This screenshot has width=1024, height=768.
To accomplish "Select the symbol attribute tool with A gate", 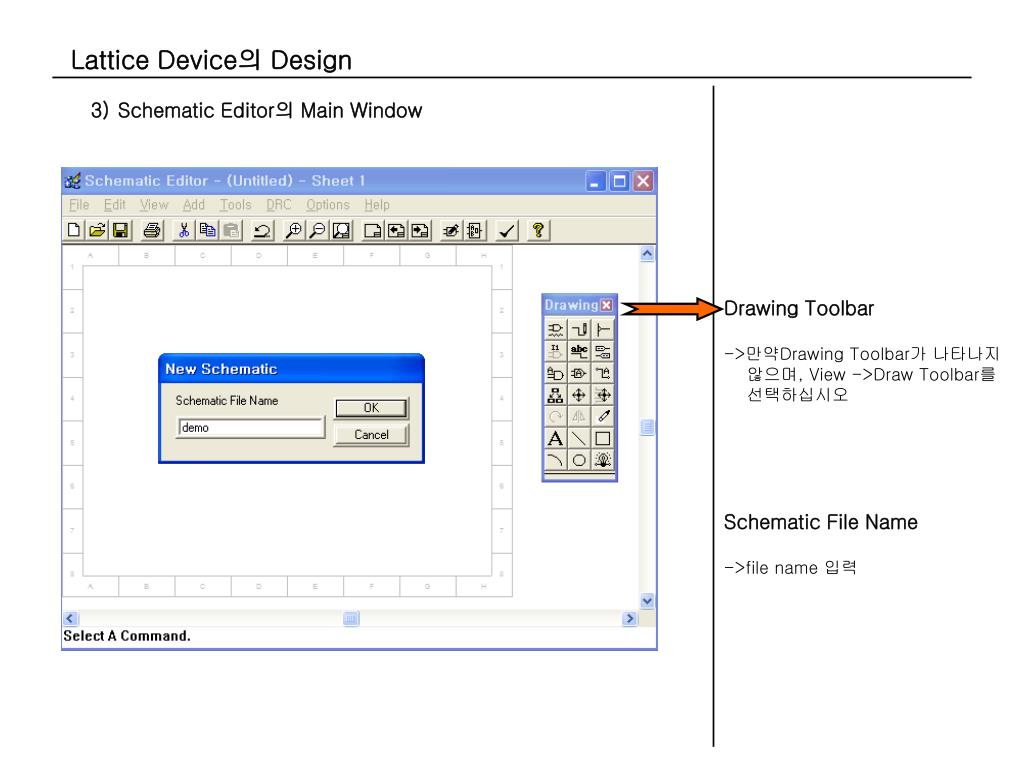I will 555,374.
